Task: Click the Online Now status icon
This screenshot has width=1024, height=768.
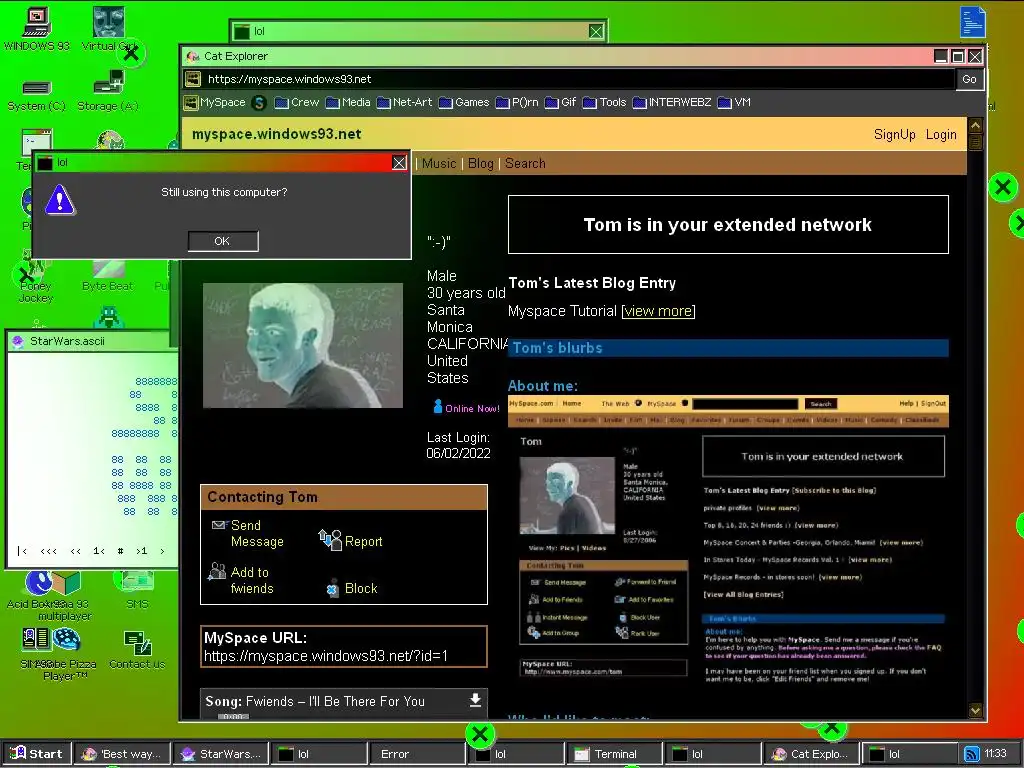Action: pos(438,406)
